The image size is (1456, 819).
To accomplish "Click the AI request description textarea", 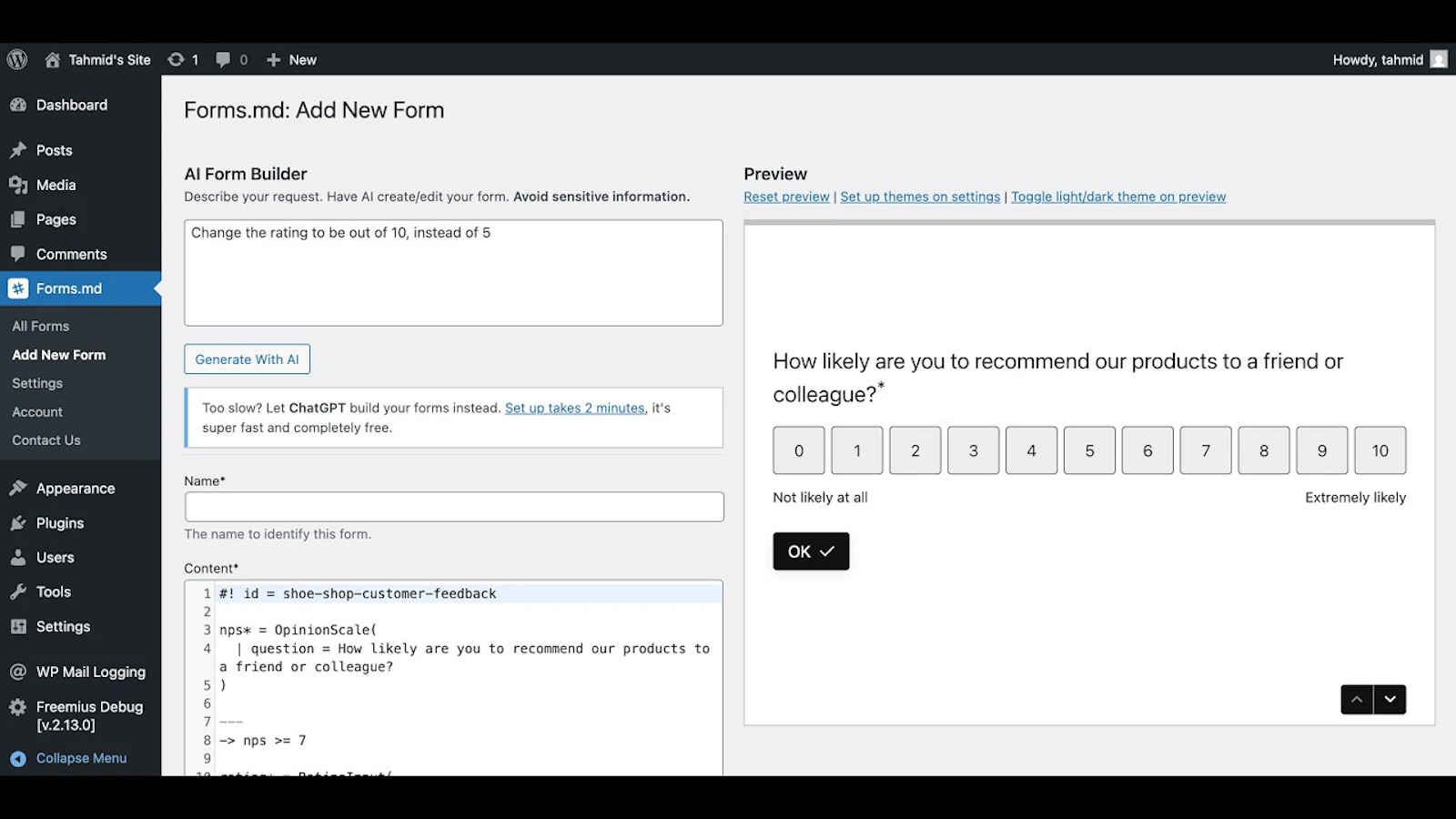I will pyautogui.click(x=453, y=273).
